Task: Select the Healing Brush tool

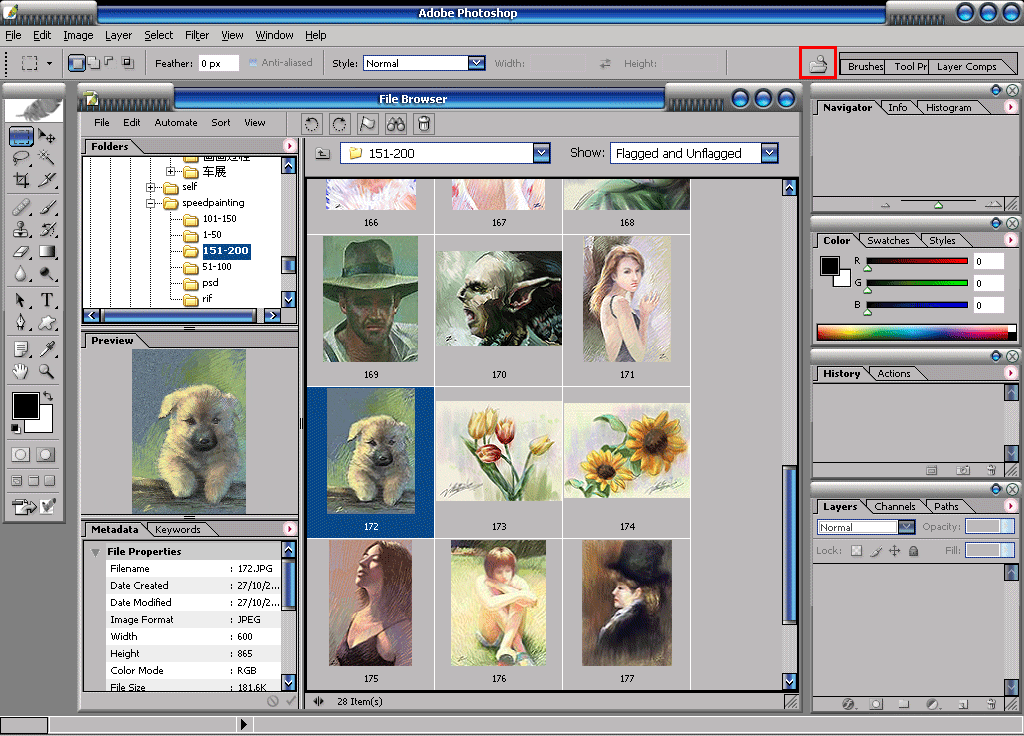Action: (21, 207)
